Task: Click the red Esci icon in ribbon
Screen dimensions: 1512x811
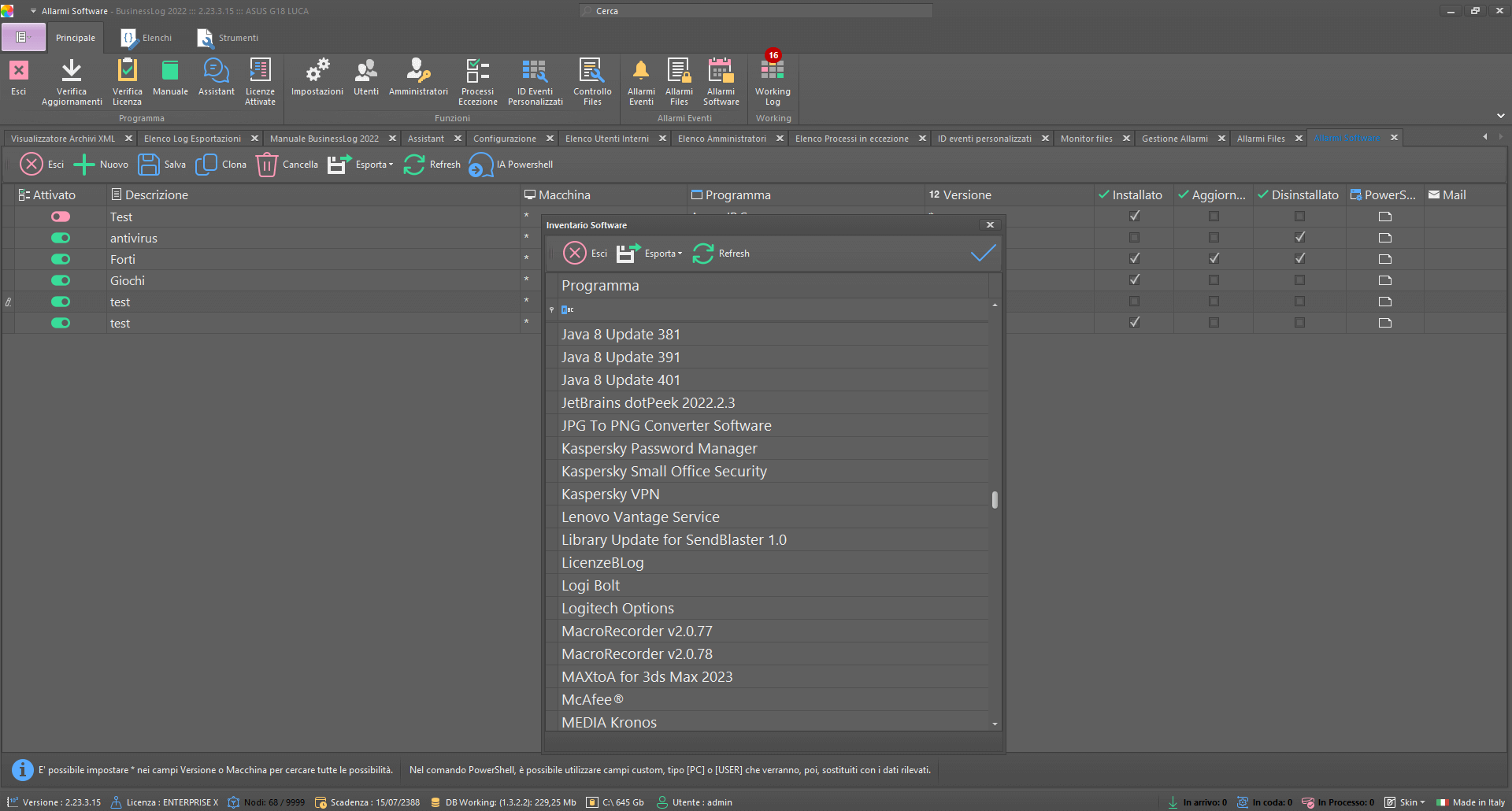Action: pyautogui.click(x=19, y=71)
